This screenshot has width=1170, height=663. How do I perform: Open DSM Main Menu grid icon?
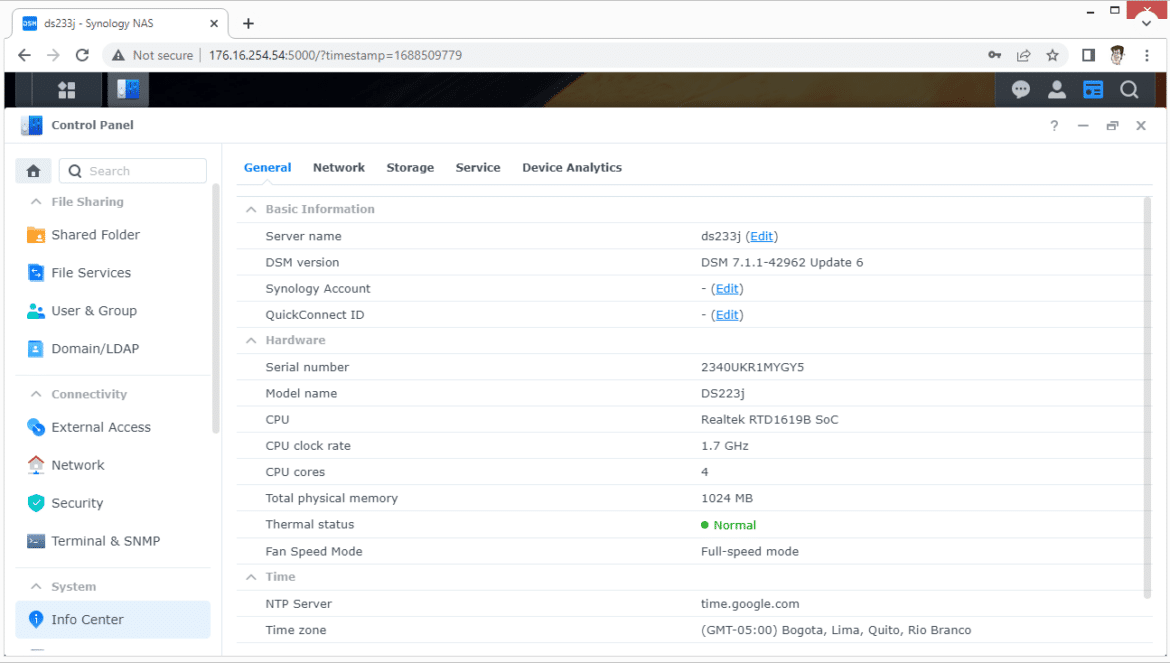pyautogui.click(x=66, y=90)
